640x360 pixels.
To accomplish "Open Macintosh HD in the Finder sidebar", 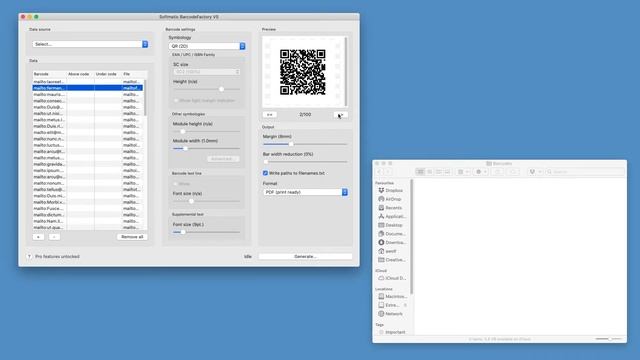I will (392, 296).
